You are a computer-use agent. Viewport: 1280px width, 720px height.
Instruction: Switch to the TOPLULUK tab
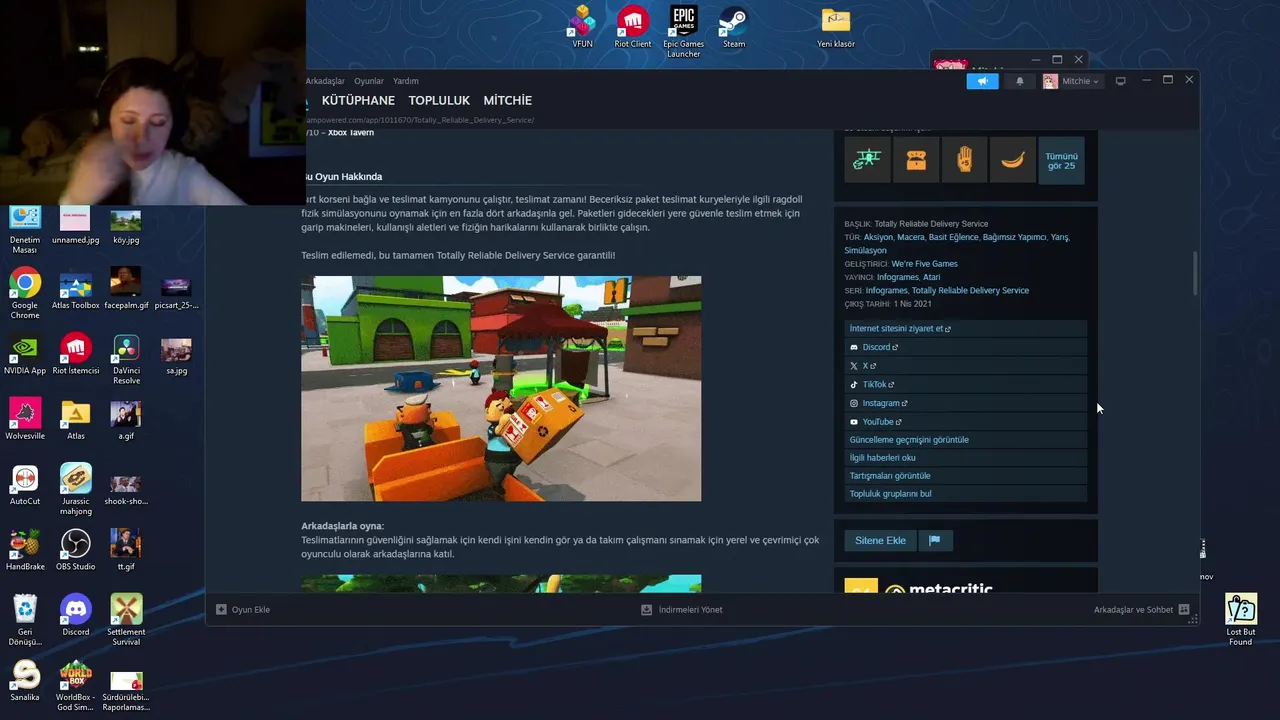point(439,100)
